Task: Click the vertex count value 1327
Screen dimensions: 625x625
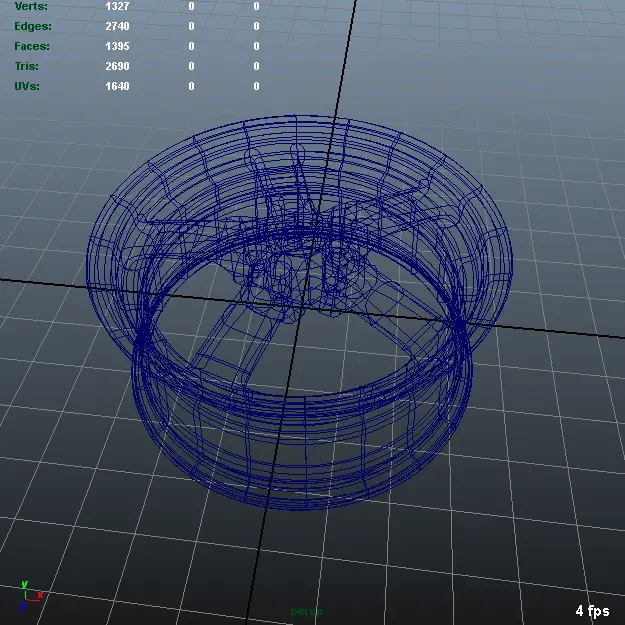Action: click(x=117, y=6)
